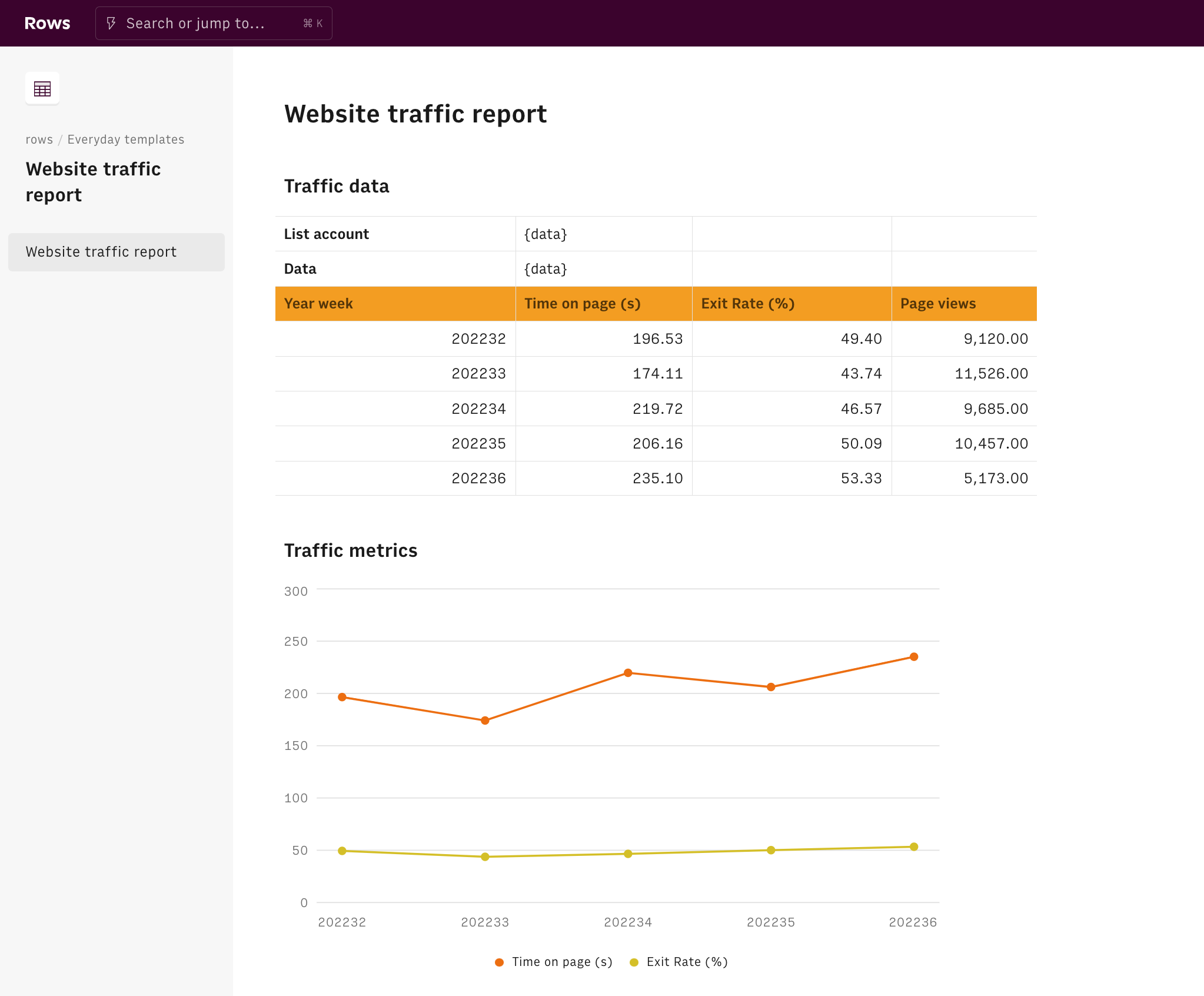The height and width of the screenshot is (996, 1204).
Task: Open the Everyday templates breadcrumb link
Action: click(x=125, y=140)
